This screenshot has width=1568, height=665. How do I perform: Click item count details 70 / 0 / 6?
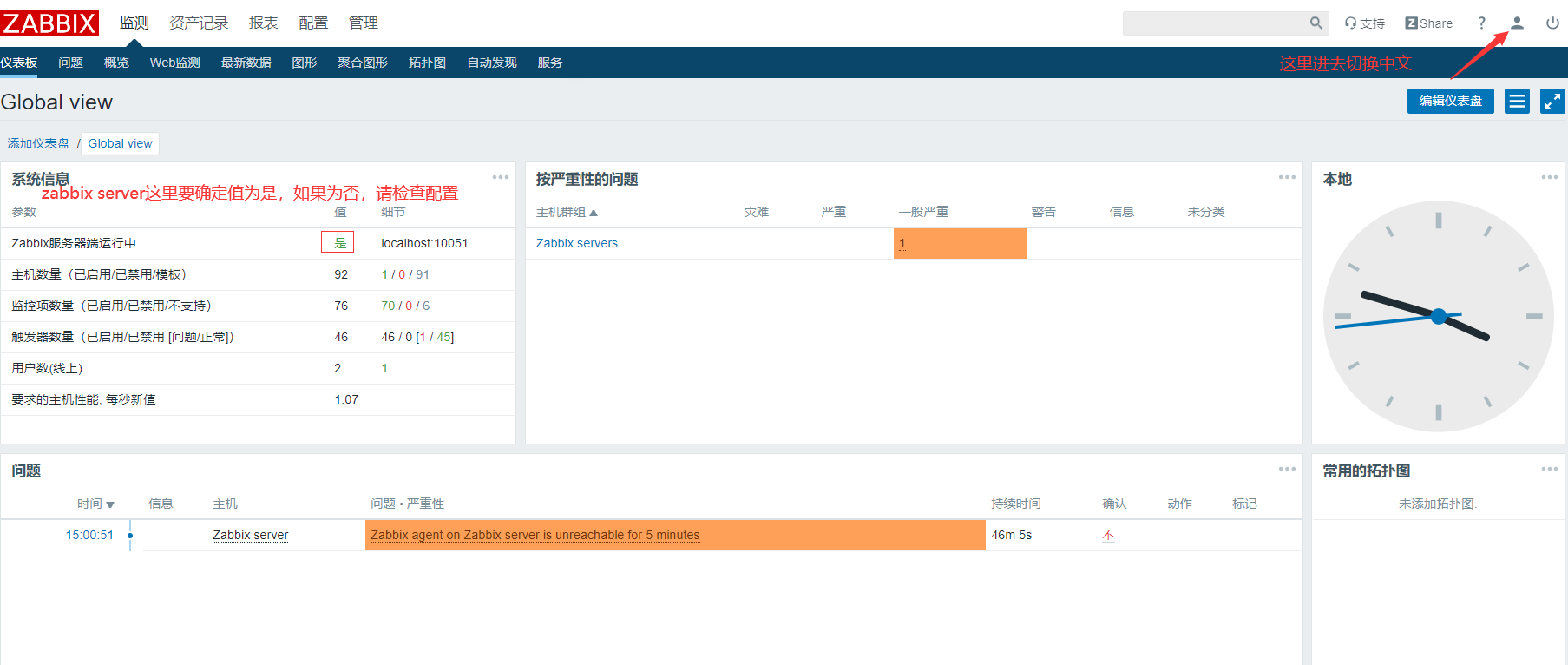[405, 306]
